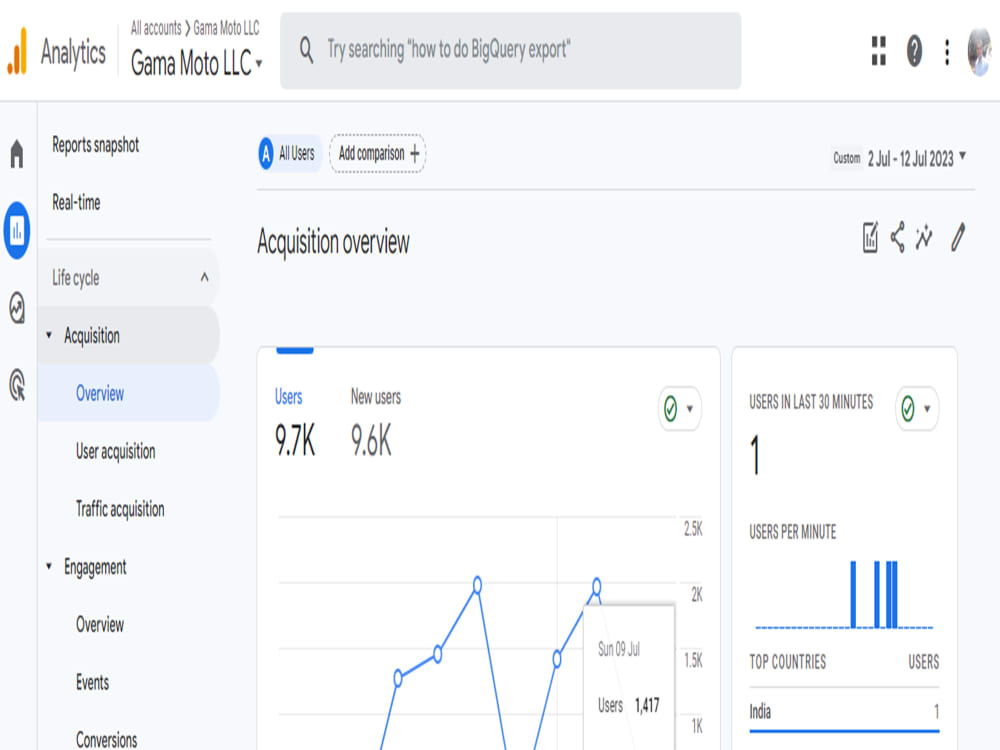Click the USERS IN LAST 30 MINUTES label

[811, 402]
